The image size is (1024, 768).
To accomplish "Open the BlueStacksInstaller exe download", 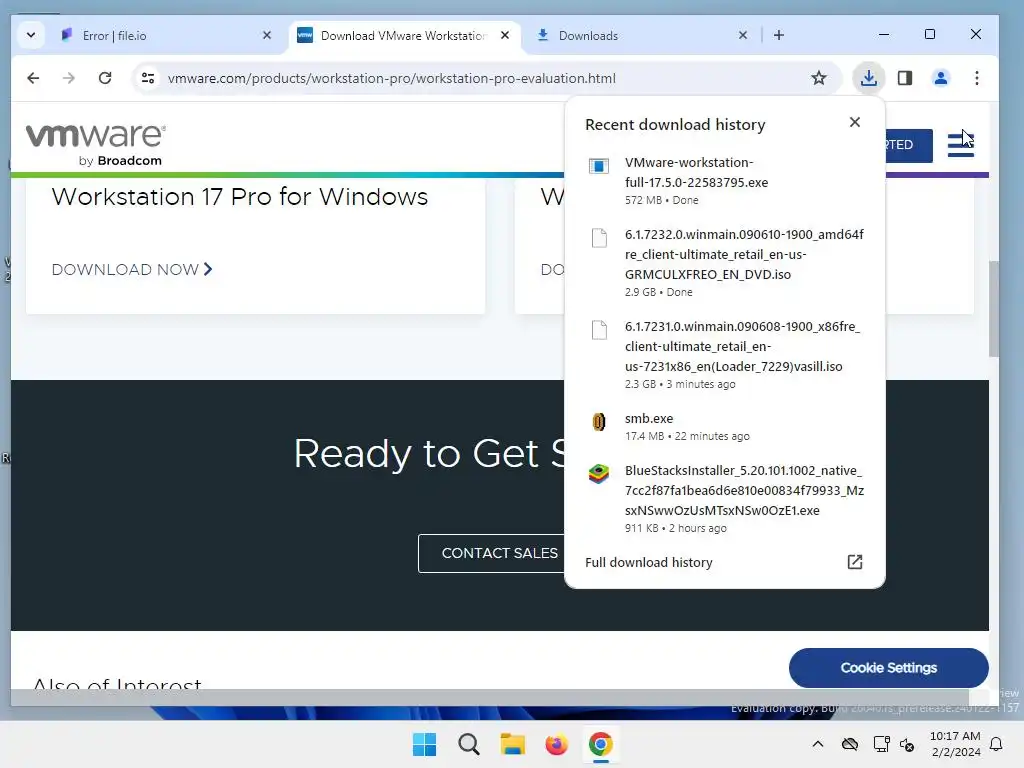I will coord(725,499).
